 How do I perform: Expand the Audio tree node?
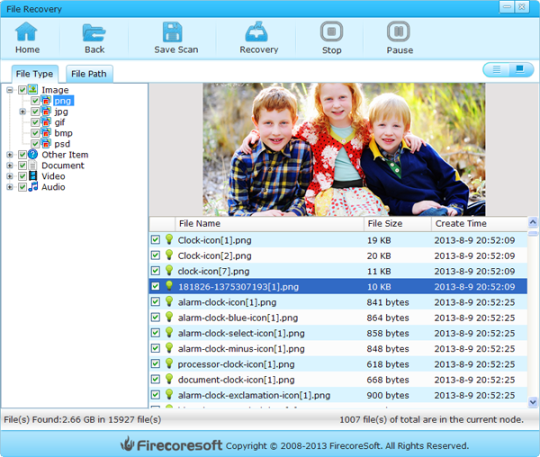point(10,187)
